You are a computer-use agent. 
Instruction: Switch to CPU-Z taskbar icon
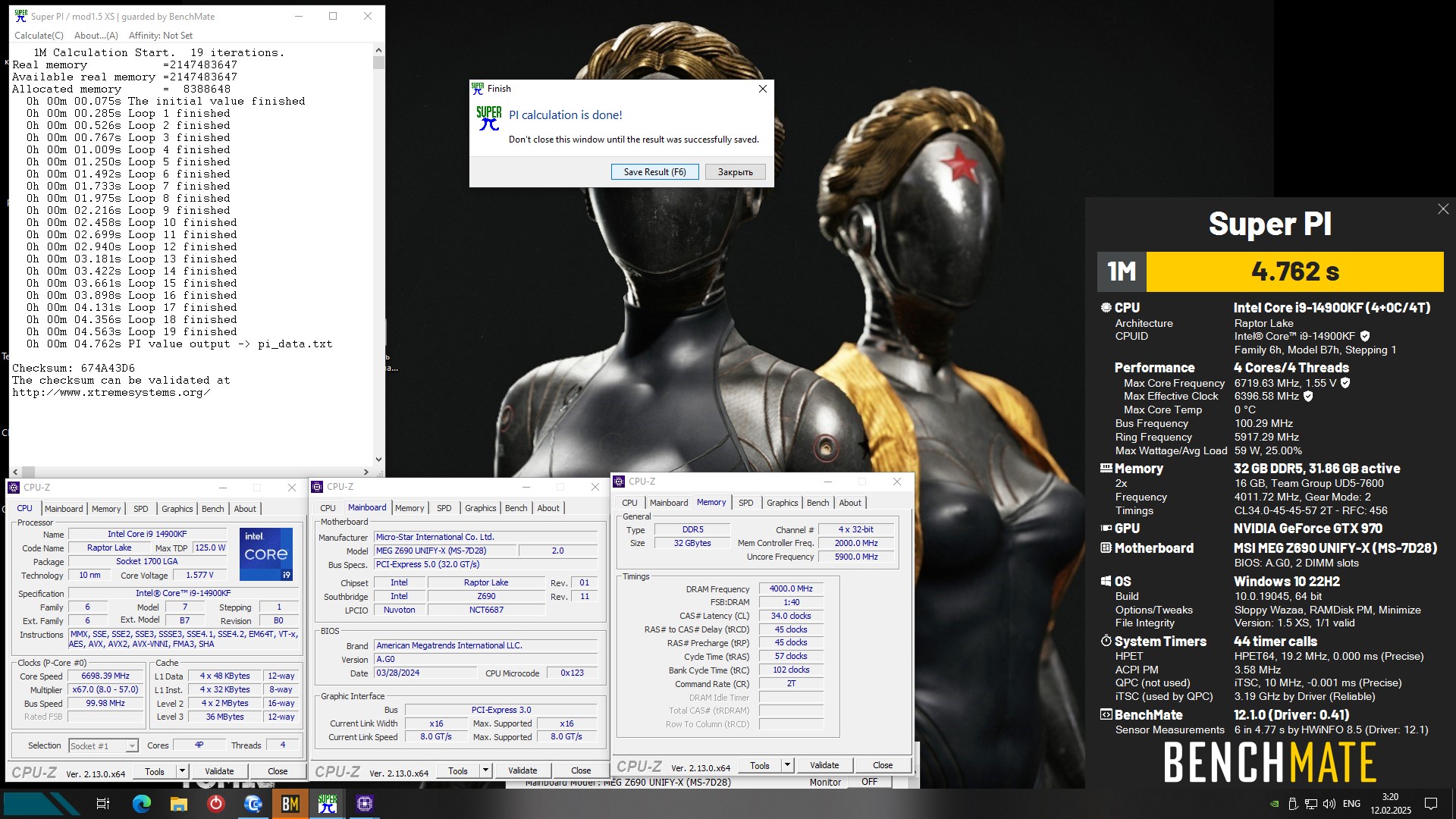point(365,804)
